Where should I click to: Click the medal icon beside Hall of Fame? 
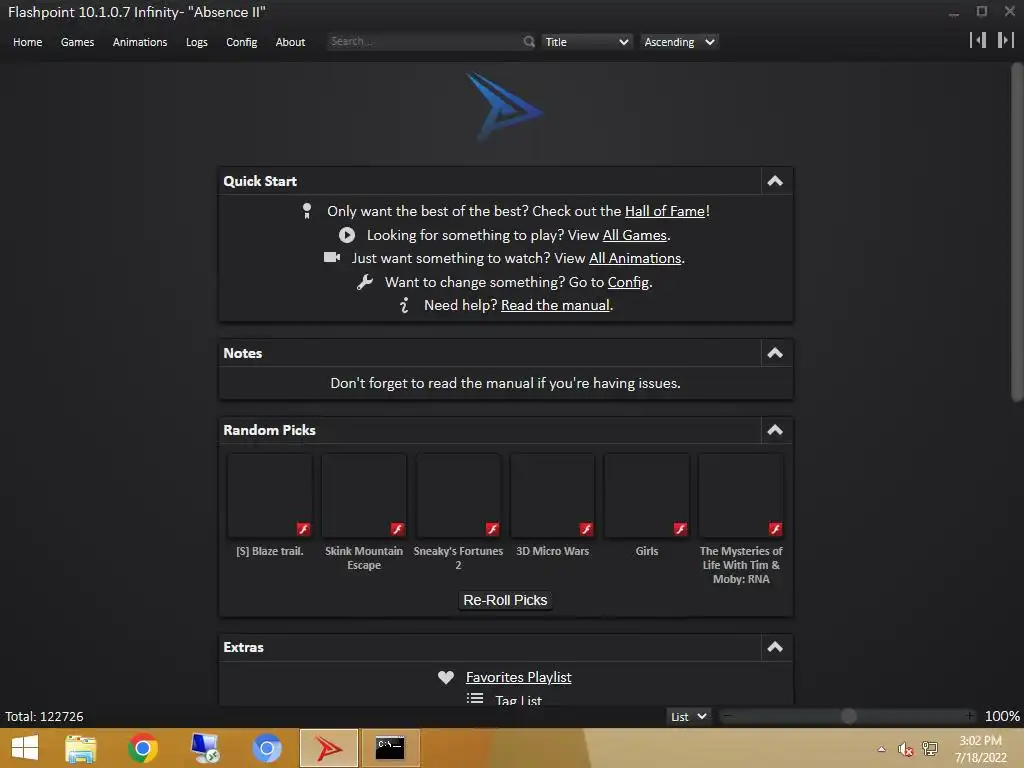tap(307, 211)
